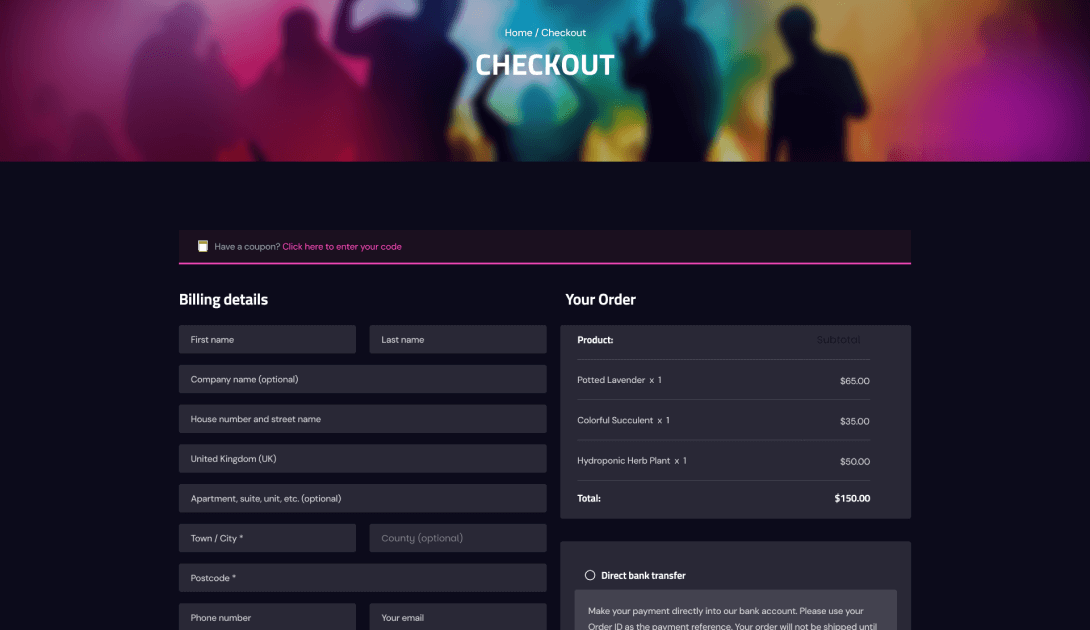Click the Company name (optional) field
This screenshot has width=1090, height=630.
[x=362, y=379]
